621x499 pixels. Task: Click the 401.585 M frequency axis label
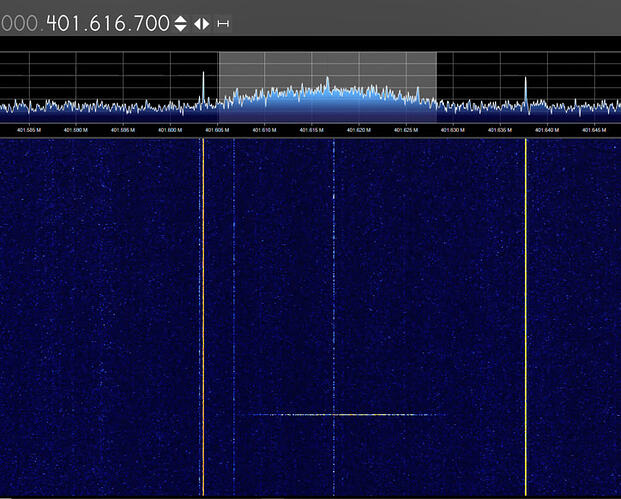29,130
